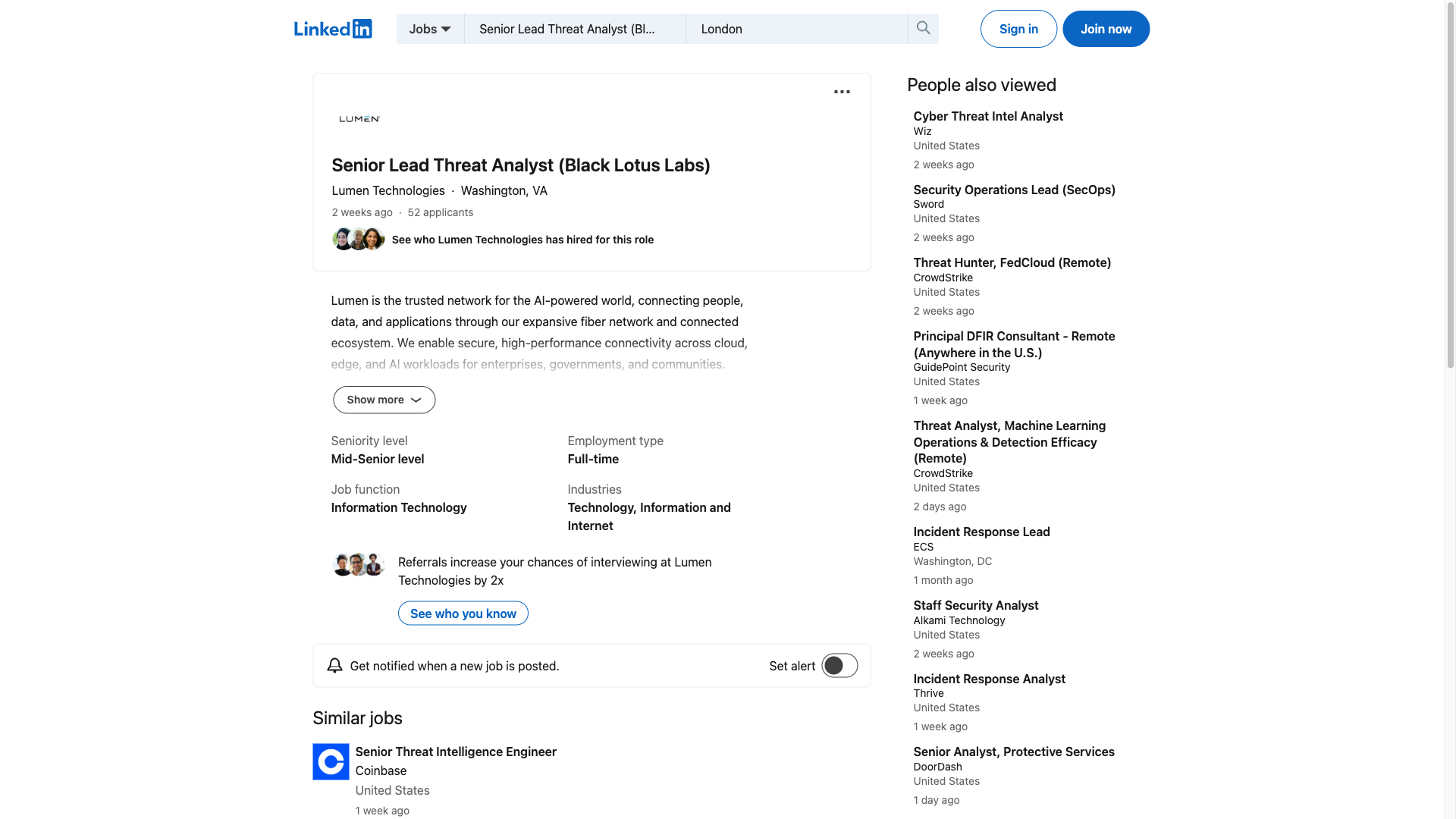This screenshot has height=819, width=1456.
Task: Click the notification bell icon
Action: 334,666
